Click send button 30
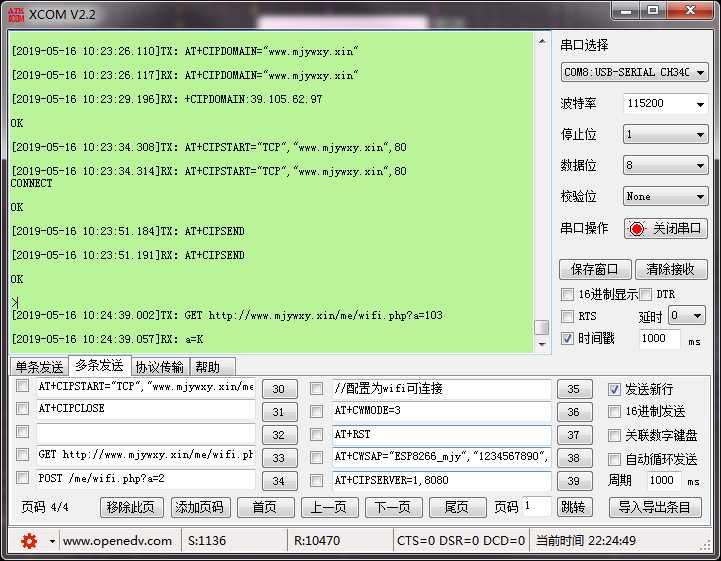The width and height of the screenshot is (721, 561). (x=279, y=389)
